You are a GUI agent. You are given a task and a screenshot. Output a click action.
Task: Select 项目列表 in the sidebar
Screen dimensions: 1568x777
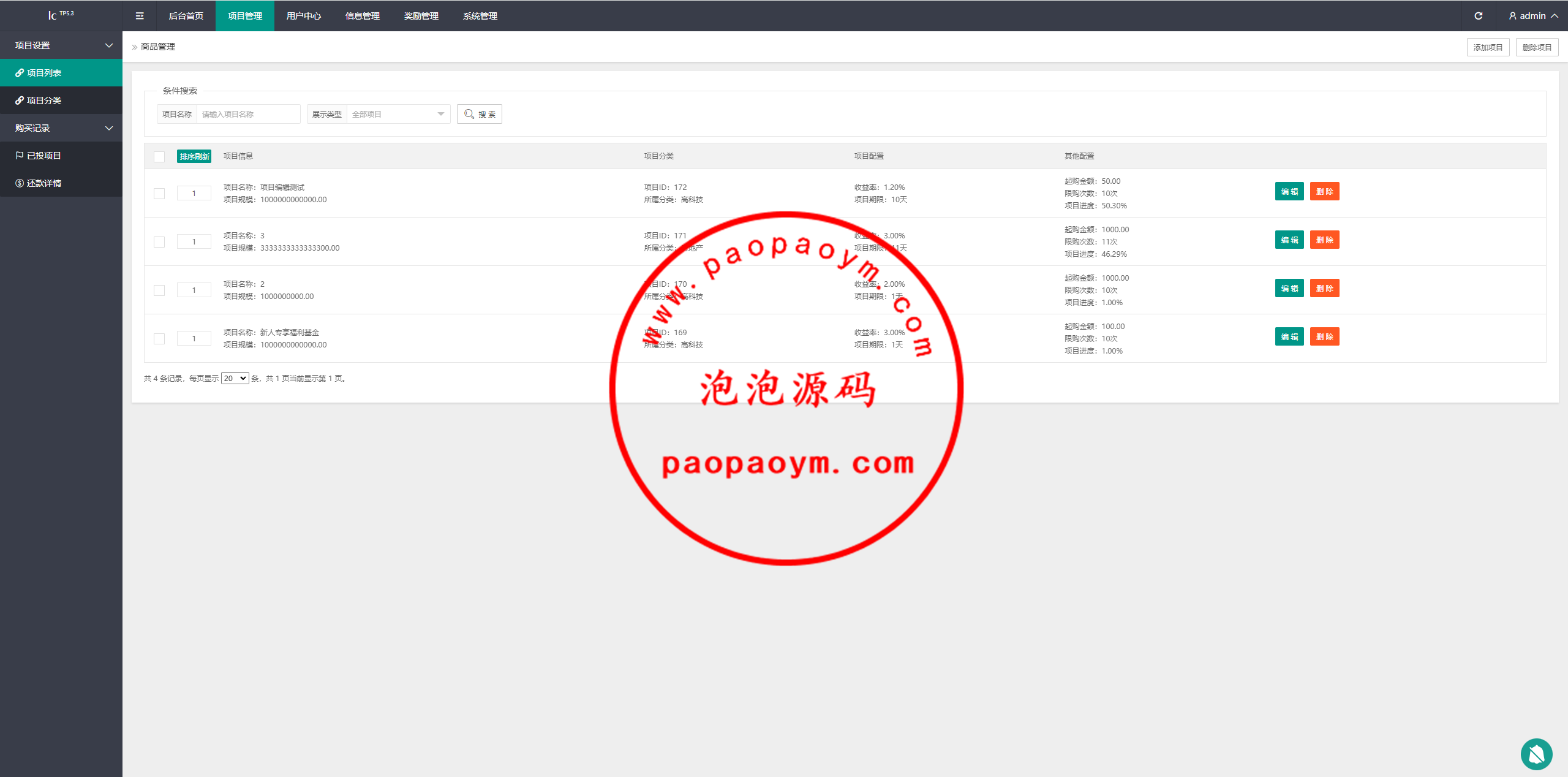61,73
